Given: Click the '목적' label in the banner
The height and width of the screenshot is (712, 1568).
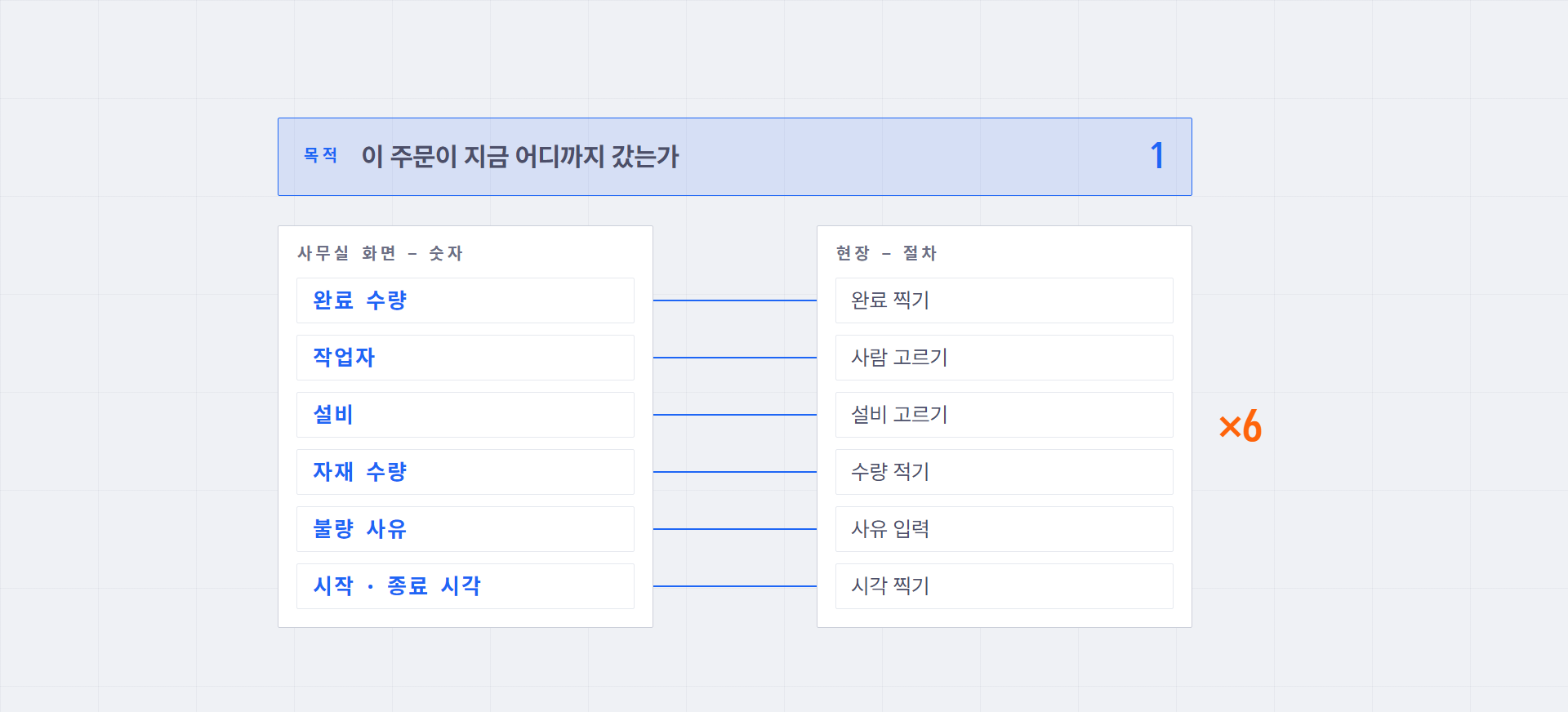Looking at the screenshot, I should [320, 155].
